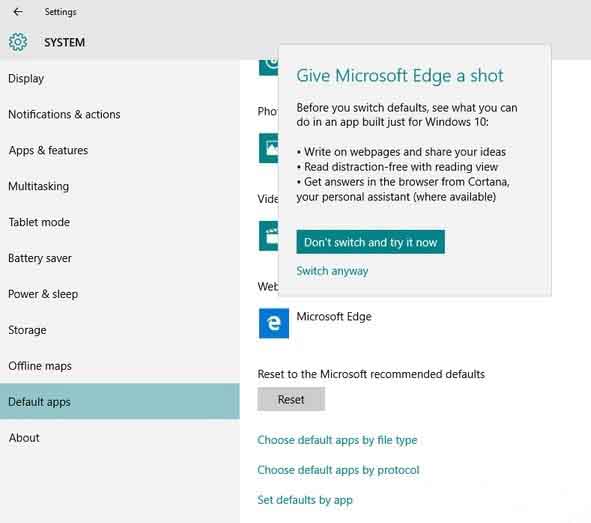Select Multitasking in the sidebar
Screen dimensions: 591x523
click(x=119, y=186)
